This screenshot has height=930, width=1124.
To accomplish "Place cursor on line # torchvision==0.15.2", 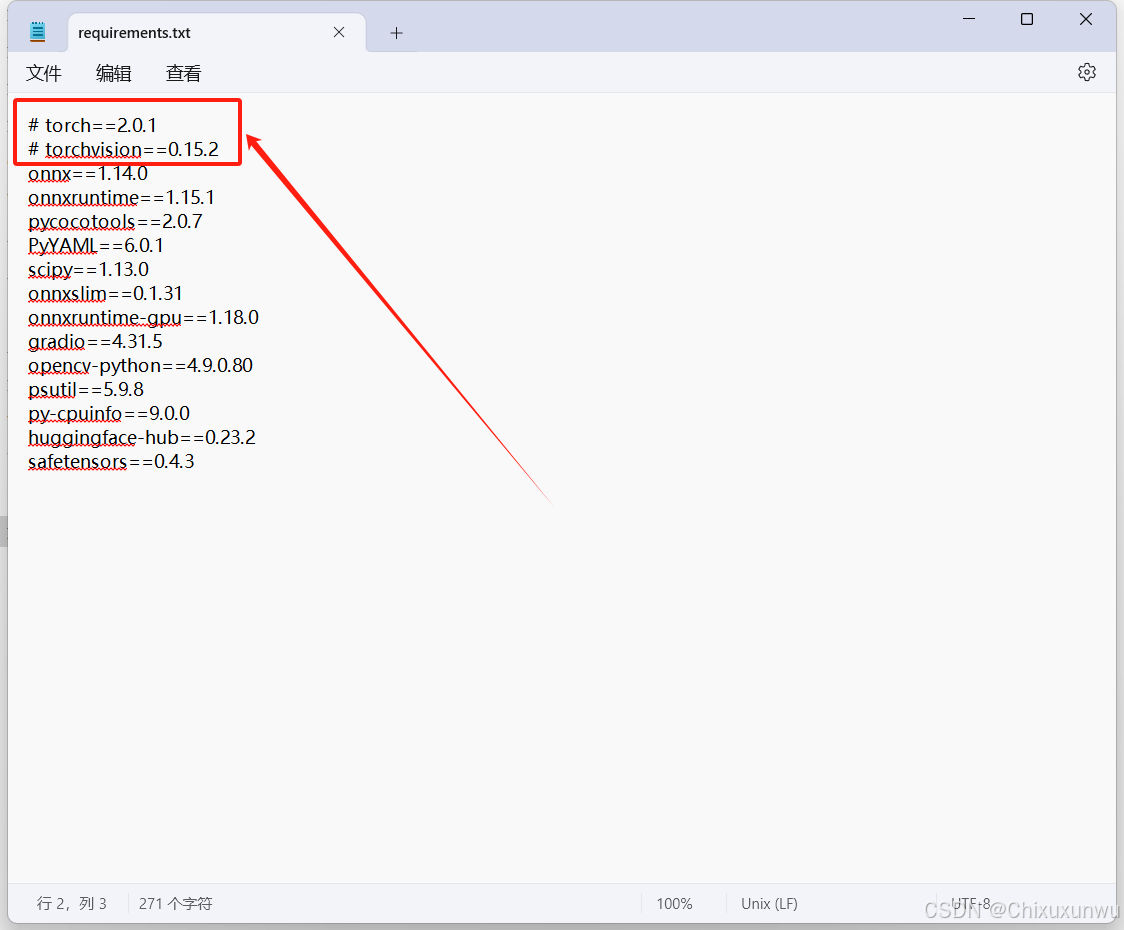I will click(x=123, y=149).
